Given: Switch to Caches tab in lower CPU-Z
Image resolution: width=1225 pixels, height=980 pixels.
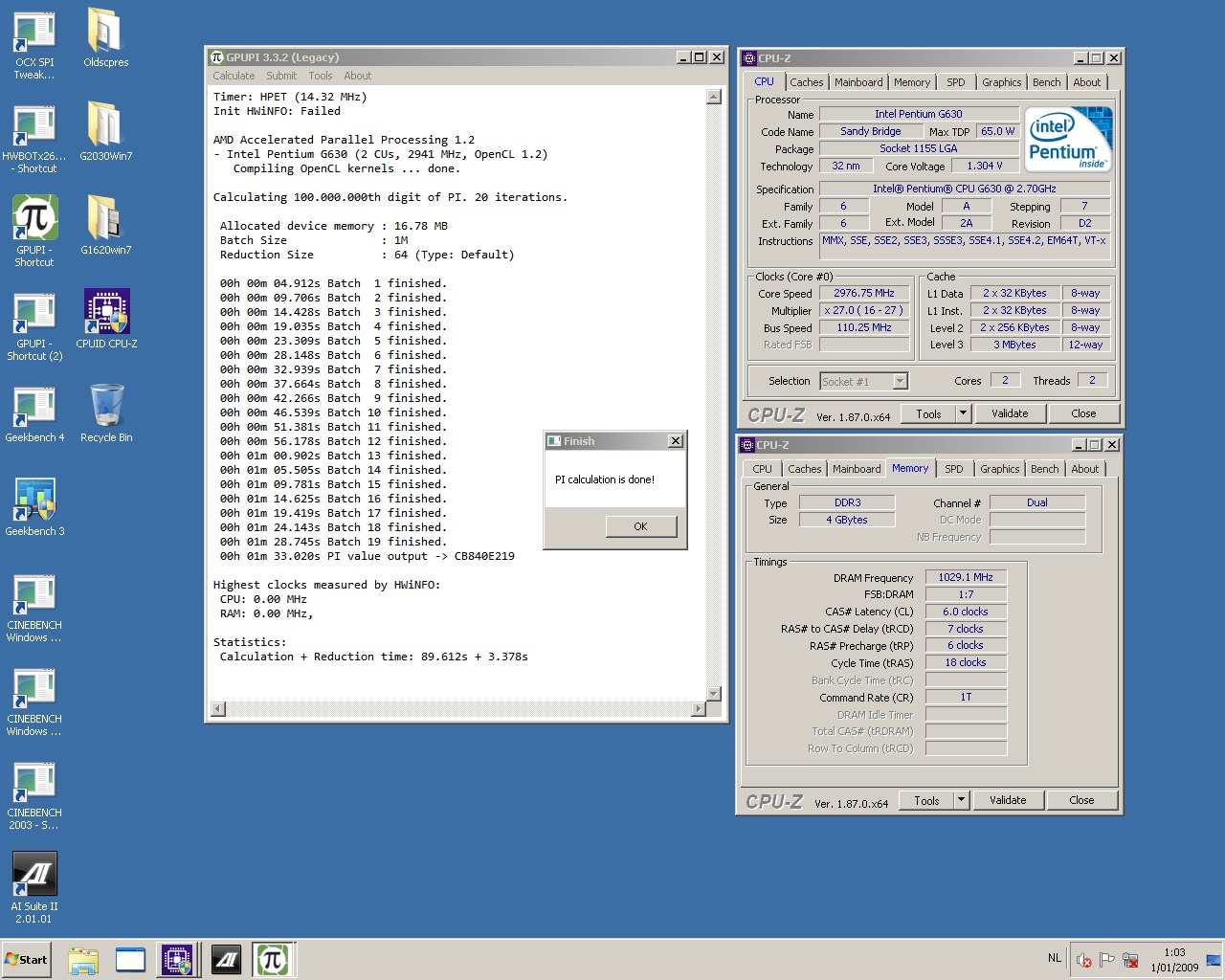Looking at the screenshot, I should 805,469.
